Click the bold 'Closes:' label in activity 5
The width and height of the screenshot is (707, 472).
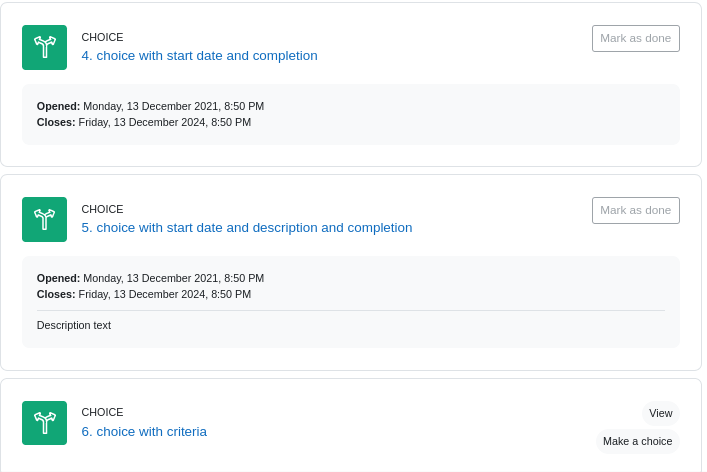[56, 294]
